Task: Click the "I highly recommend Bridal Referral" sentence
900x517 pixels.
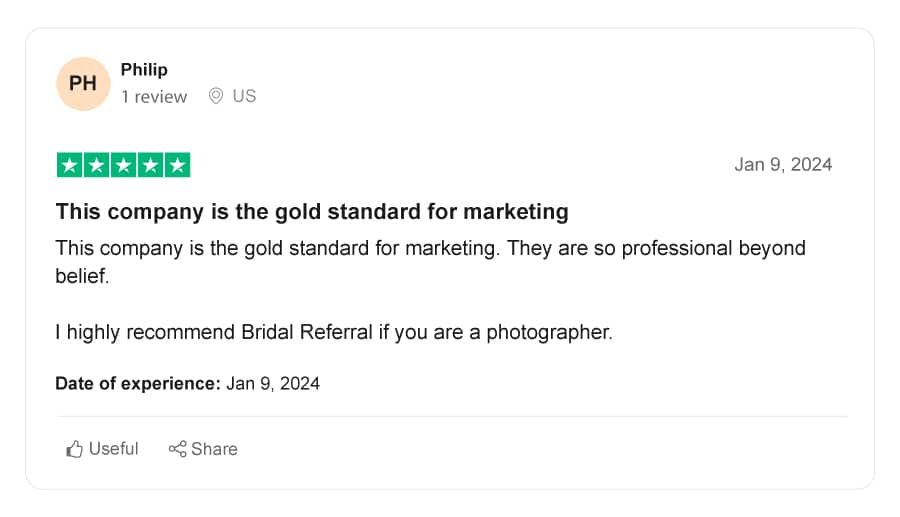Action: click(x=334, y=332)
